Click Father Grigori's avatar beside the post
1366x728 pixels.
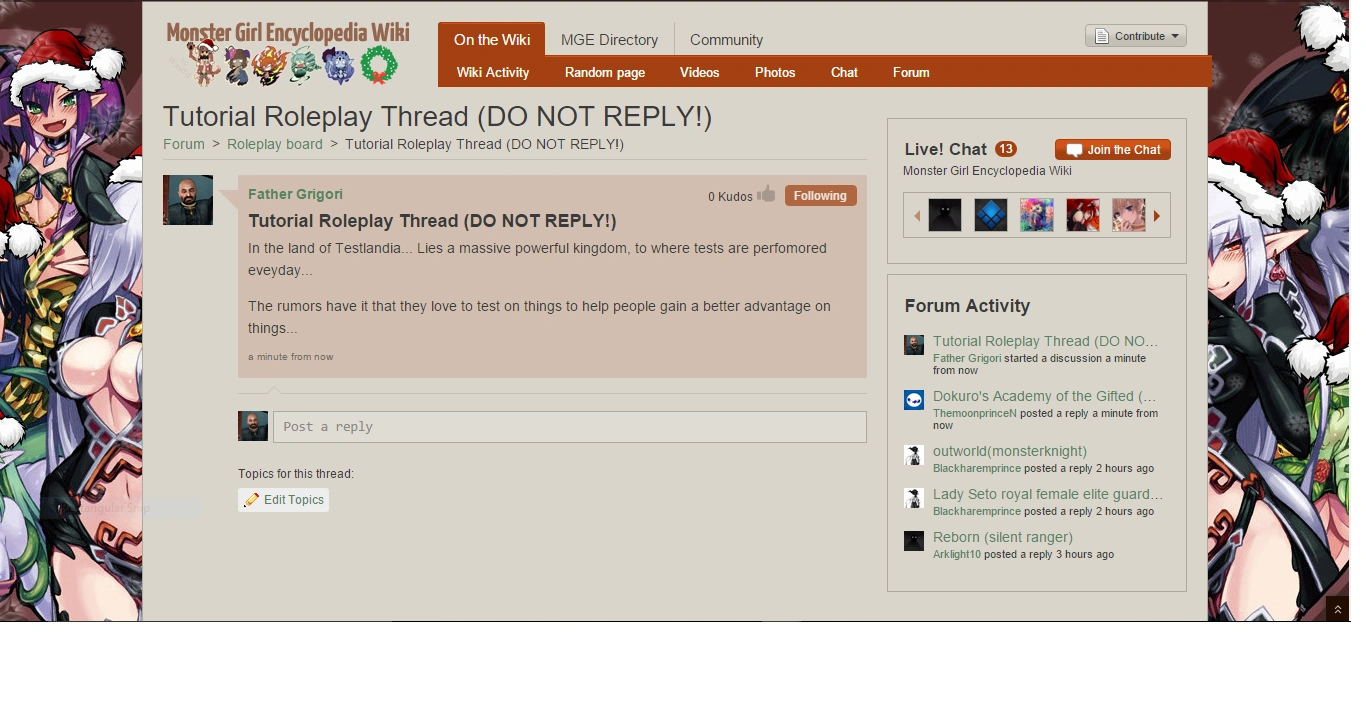point(188,200)
